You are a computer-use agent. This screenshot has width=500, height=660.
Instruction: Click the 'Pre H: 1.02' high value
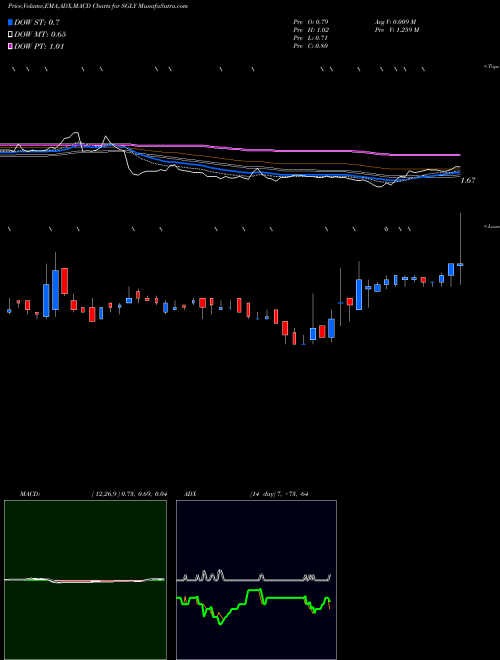(x=311, y=30)
